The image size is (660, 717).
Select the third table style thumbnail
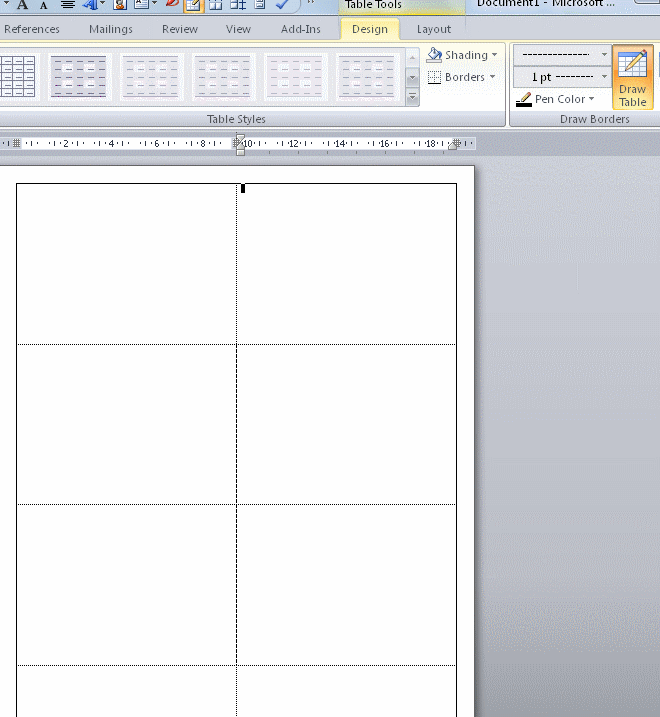point(151,77)
